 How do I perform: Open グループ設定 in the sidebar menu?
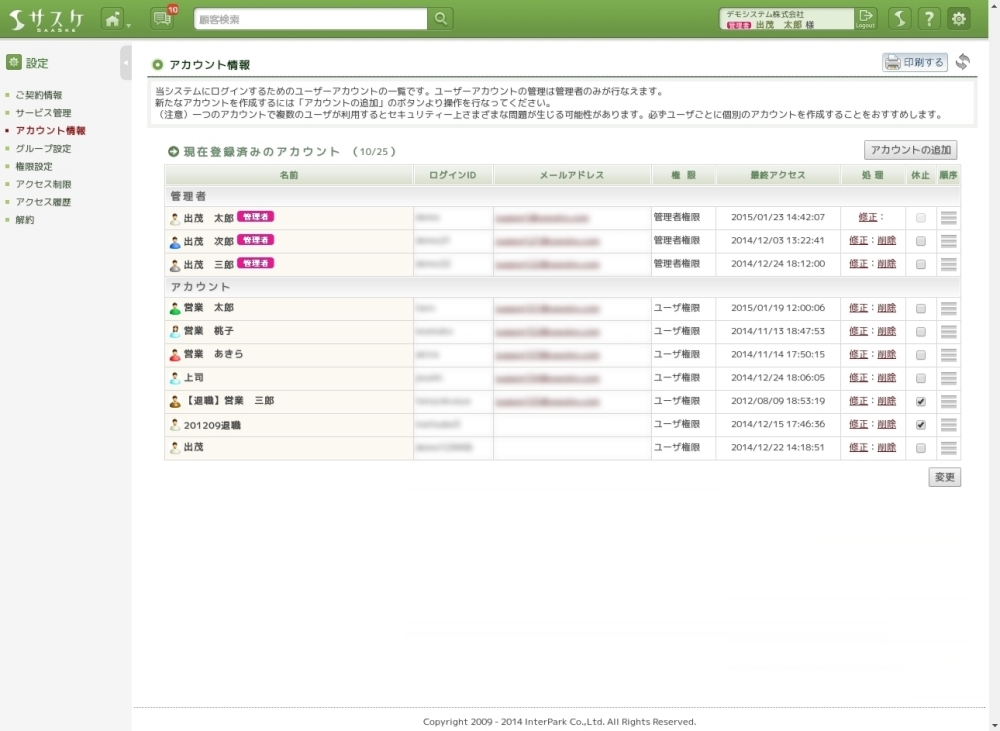tap(43, 149)
